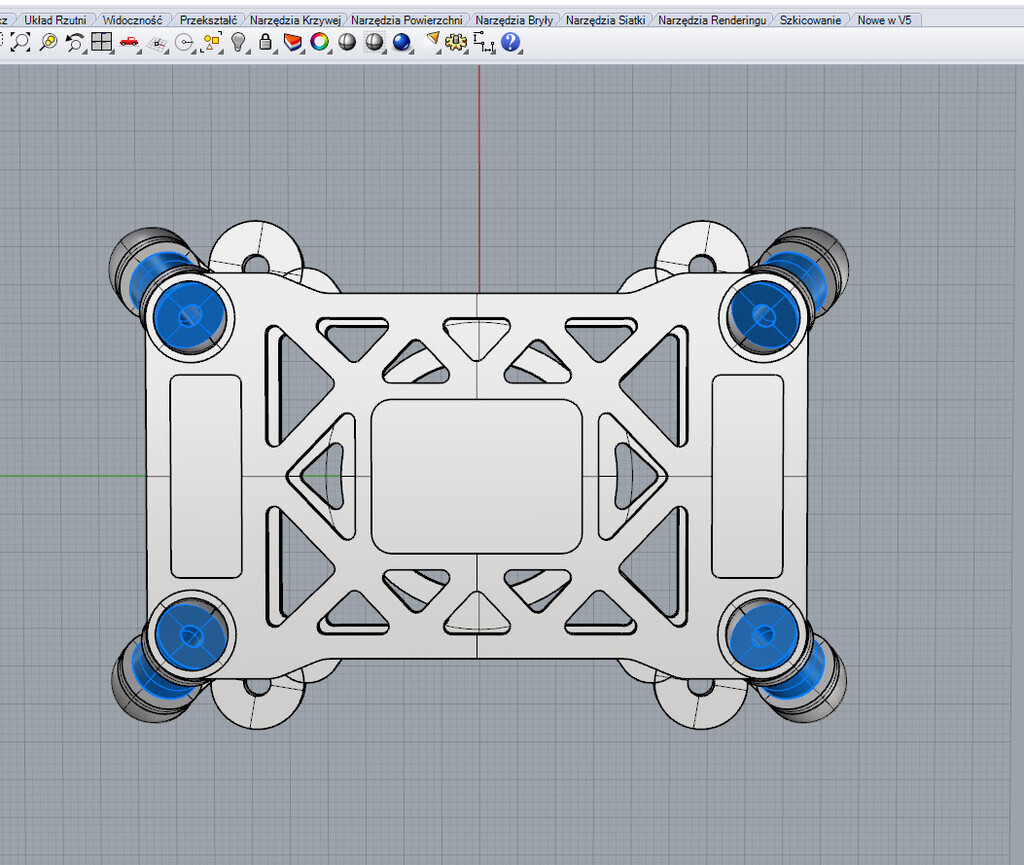Select the Szkicowanie tab
The image size is (1024, 865).
coord(810,20)
